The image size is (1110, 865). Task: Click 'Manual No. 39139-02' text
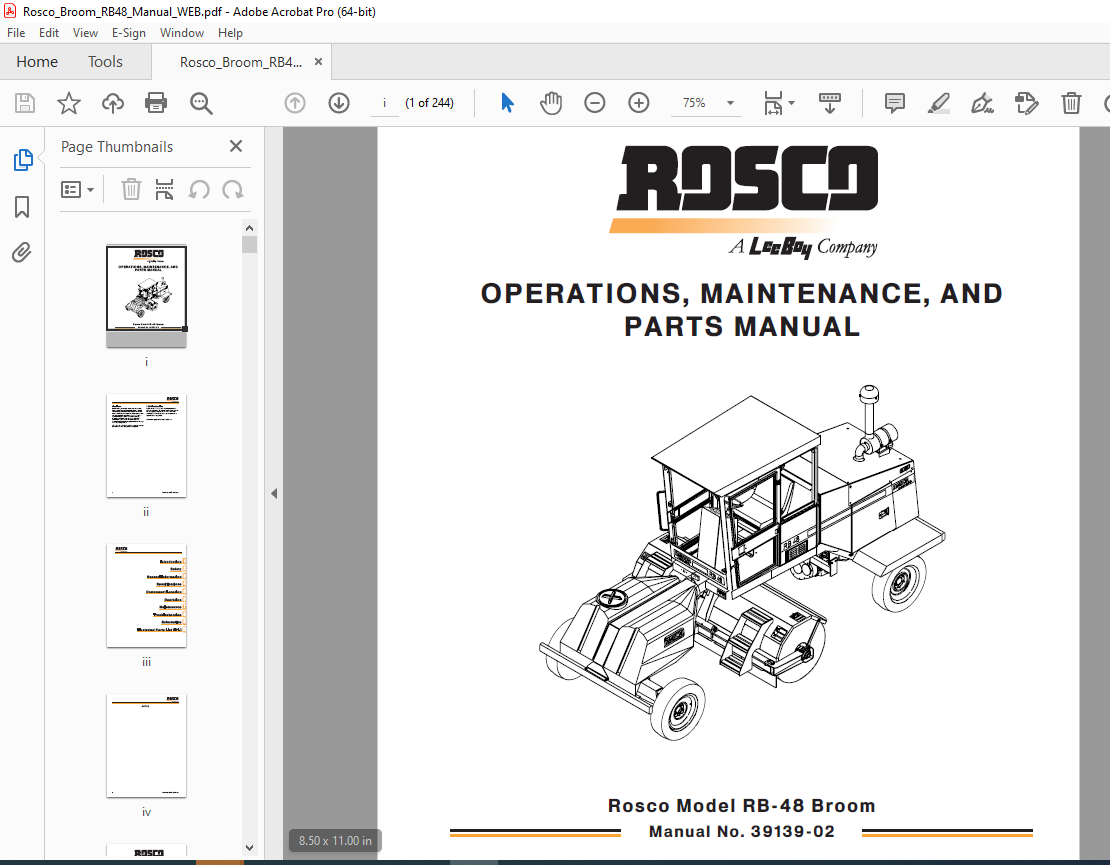[x=742, y=832]
